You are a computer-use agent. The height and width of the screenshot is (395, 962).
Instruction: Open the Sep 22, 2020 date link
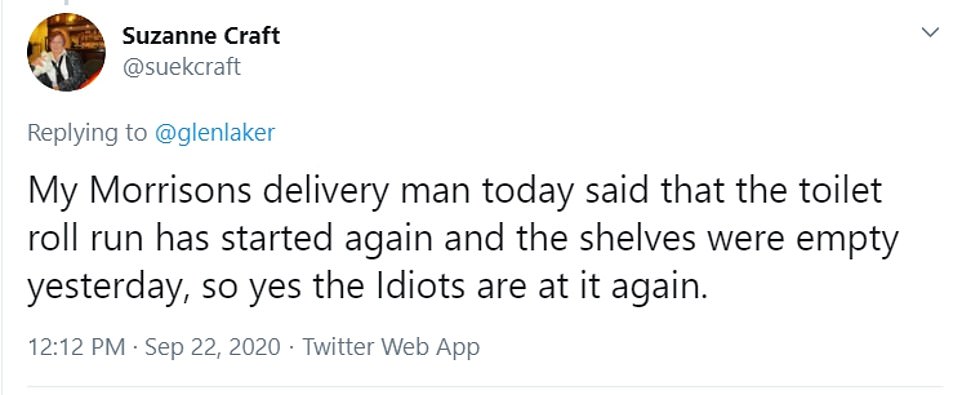coord(213,348)
